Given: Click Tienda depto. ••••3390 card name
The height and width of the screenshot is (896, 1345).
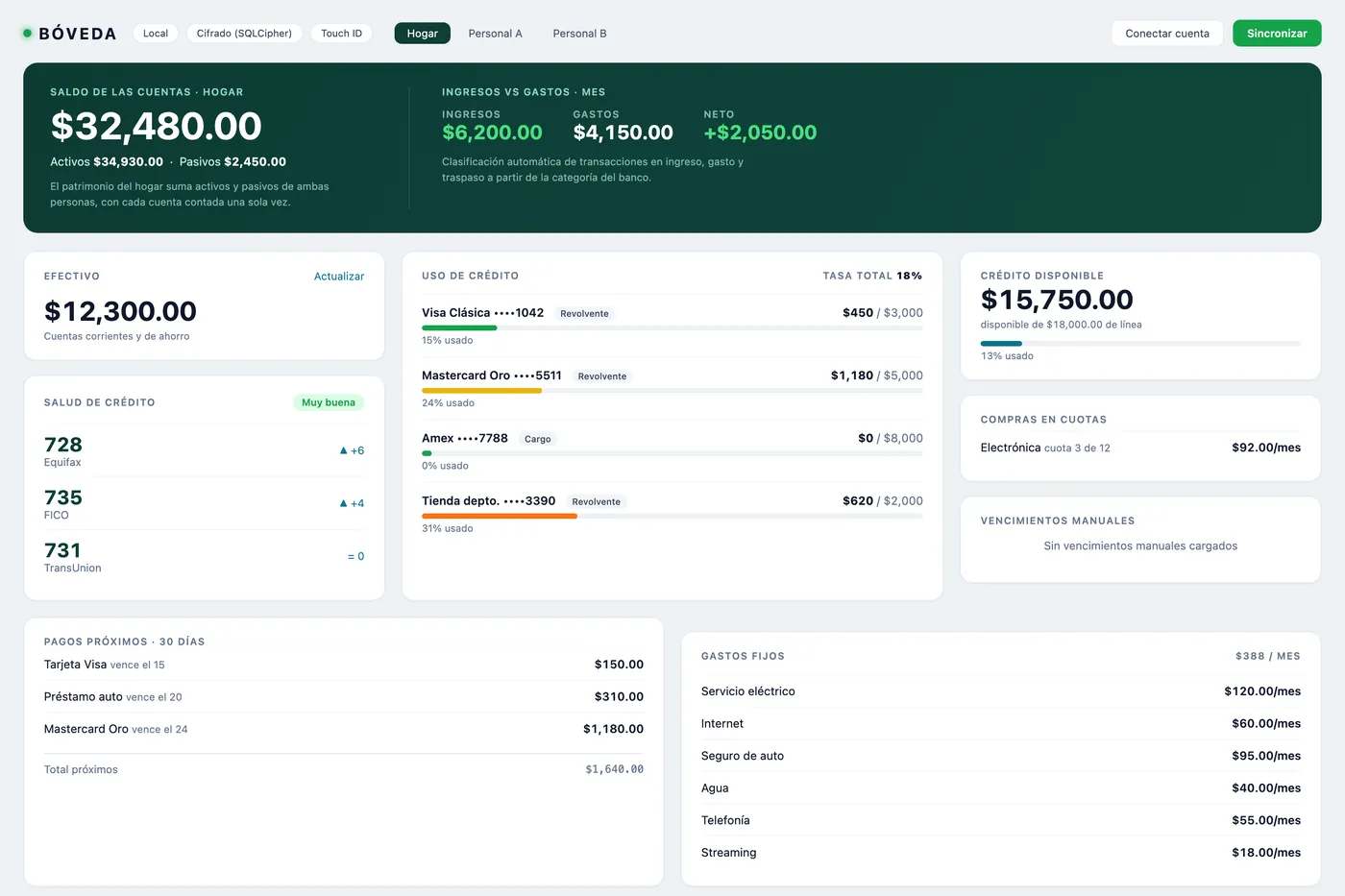Looking at the screenshot, I should coord(488,500).
